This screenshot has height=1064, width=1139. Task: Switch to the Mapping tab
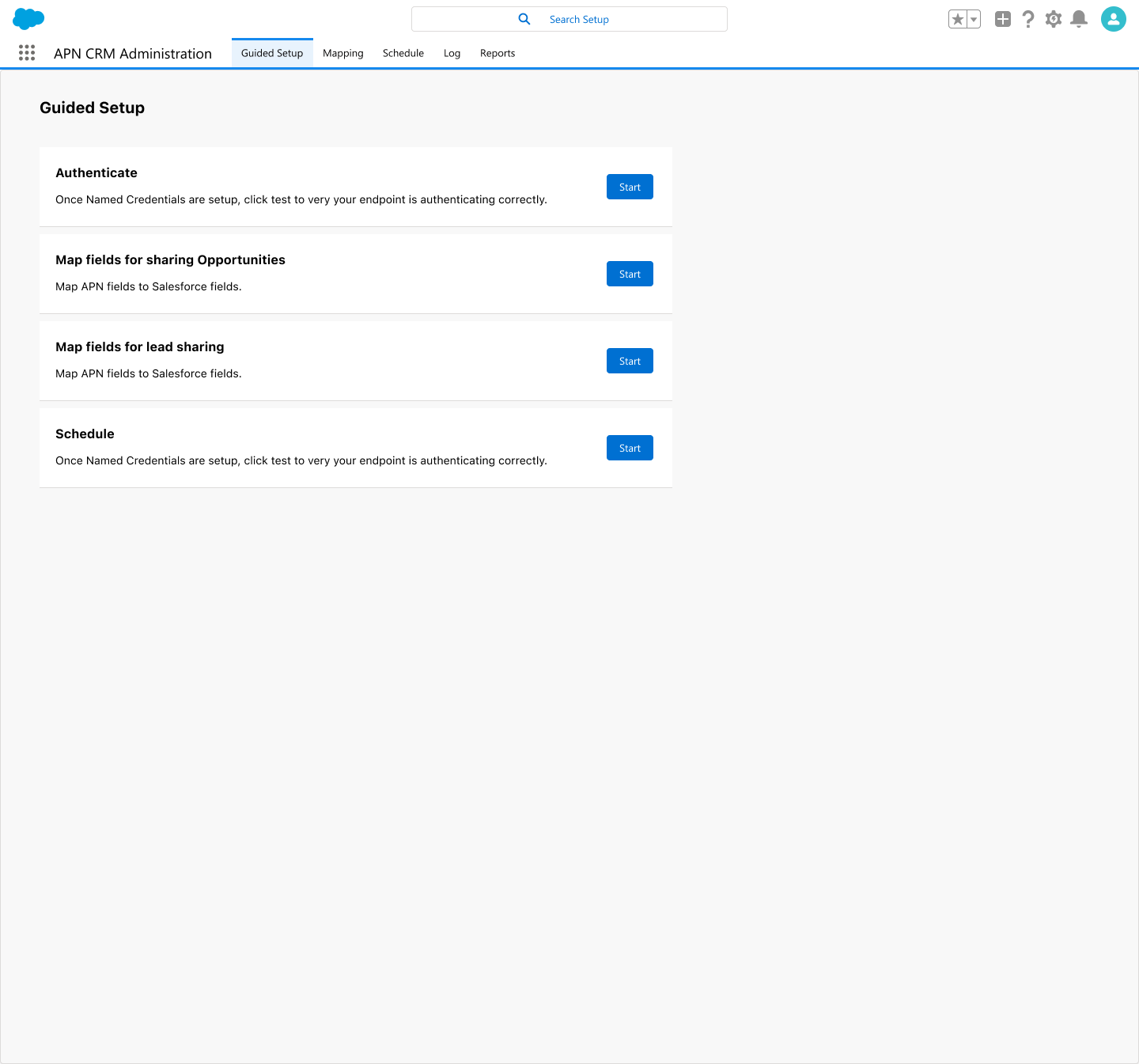point(343,53)
